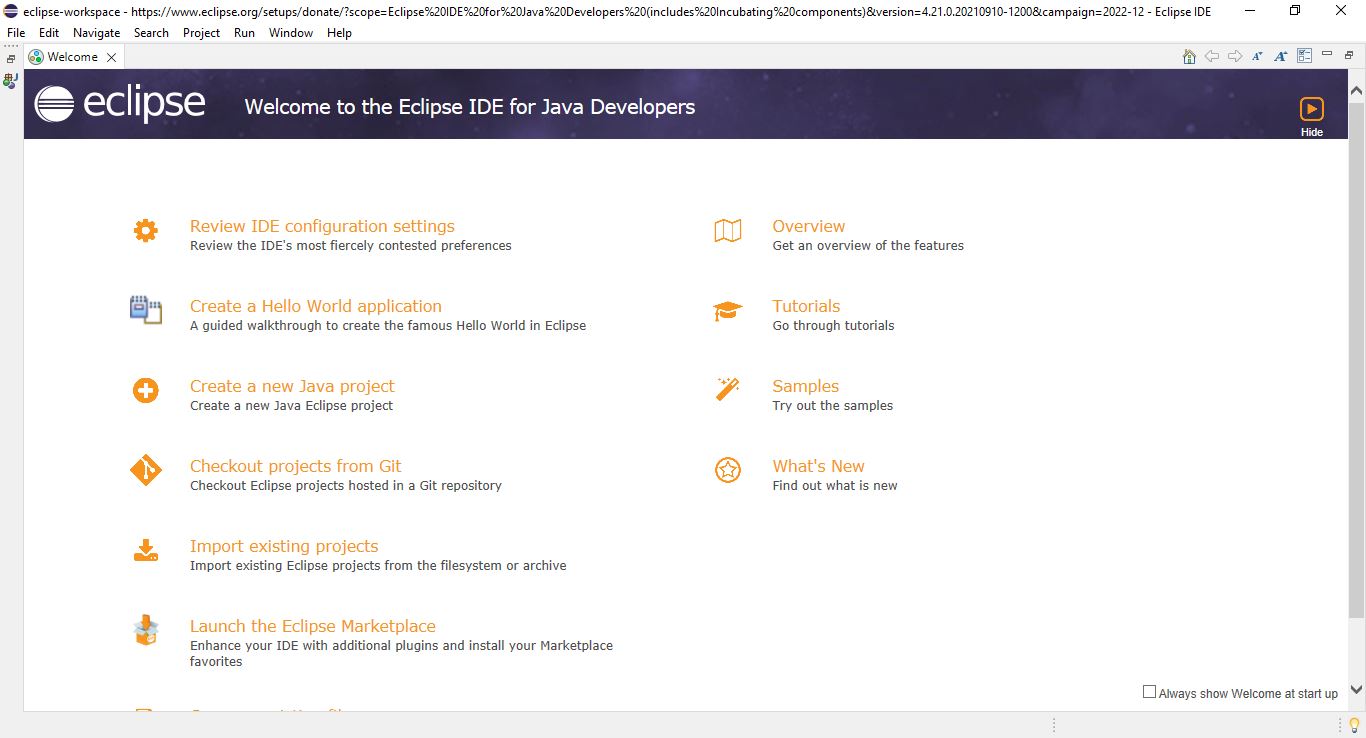This screenshot has width=1366, height=738.
Task: Click the Welcome page scrollbar up arrow
Action: [x=1357, y=90]
